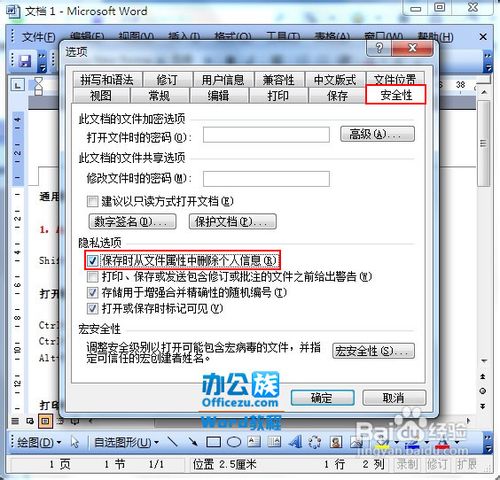Switch to the 保存 tab
This screenshot has width=500, height=480.
[x=337, y=96]
